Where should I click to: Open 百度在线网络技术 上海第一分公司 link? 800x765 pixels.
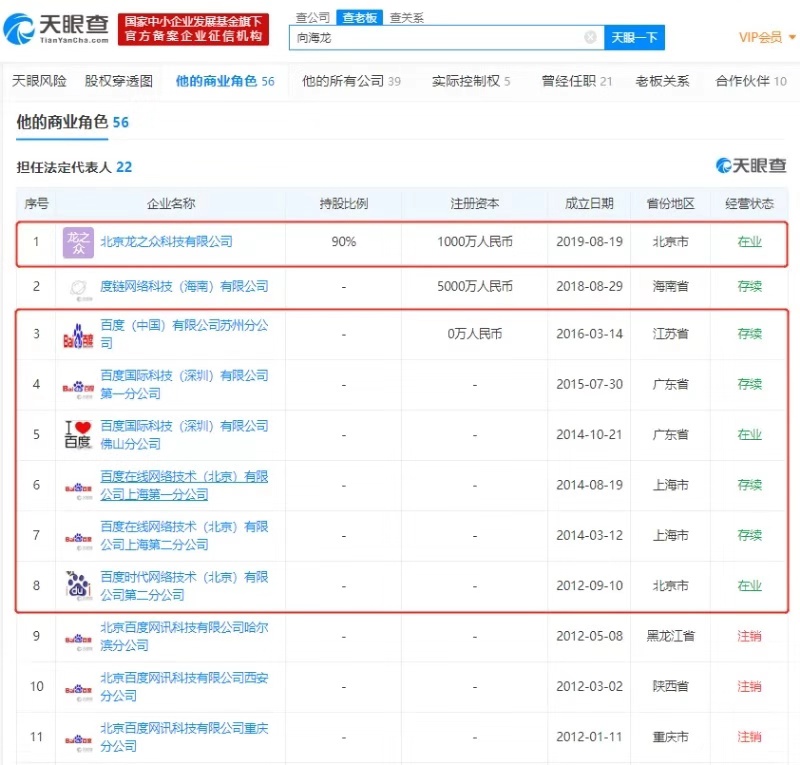184,485
